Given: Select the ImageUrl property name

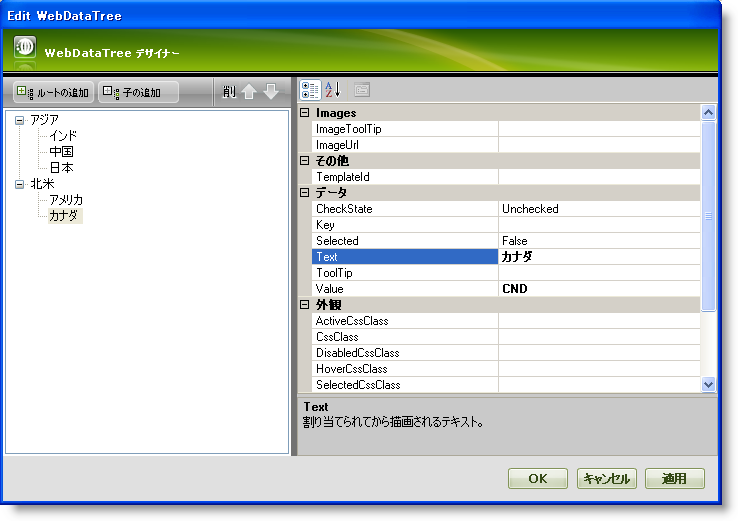Looking at the screenshot, I should [x=405, y=145].
